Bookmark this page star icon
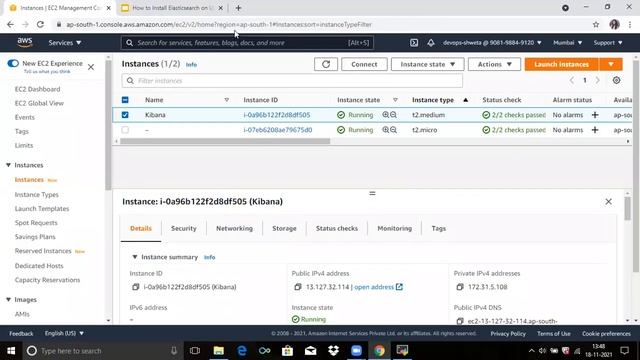The image size is (640, 360). [596, 24]
